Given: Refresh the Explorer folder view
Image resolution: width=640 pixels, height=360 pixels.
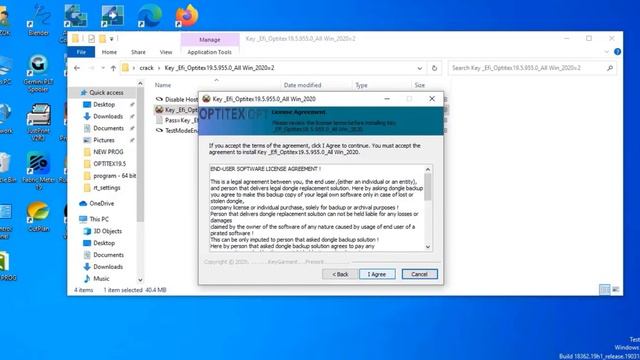Looking at the screenshot, I should [434, 68].
